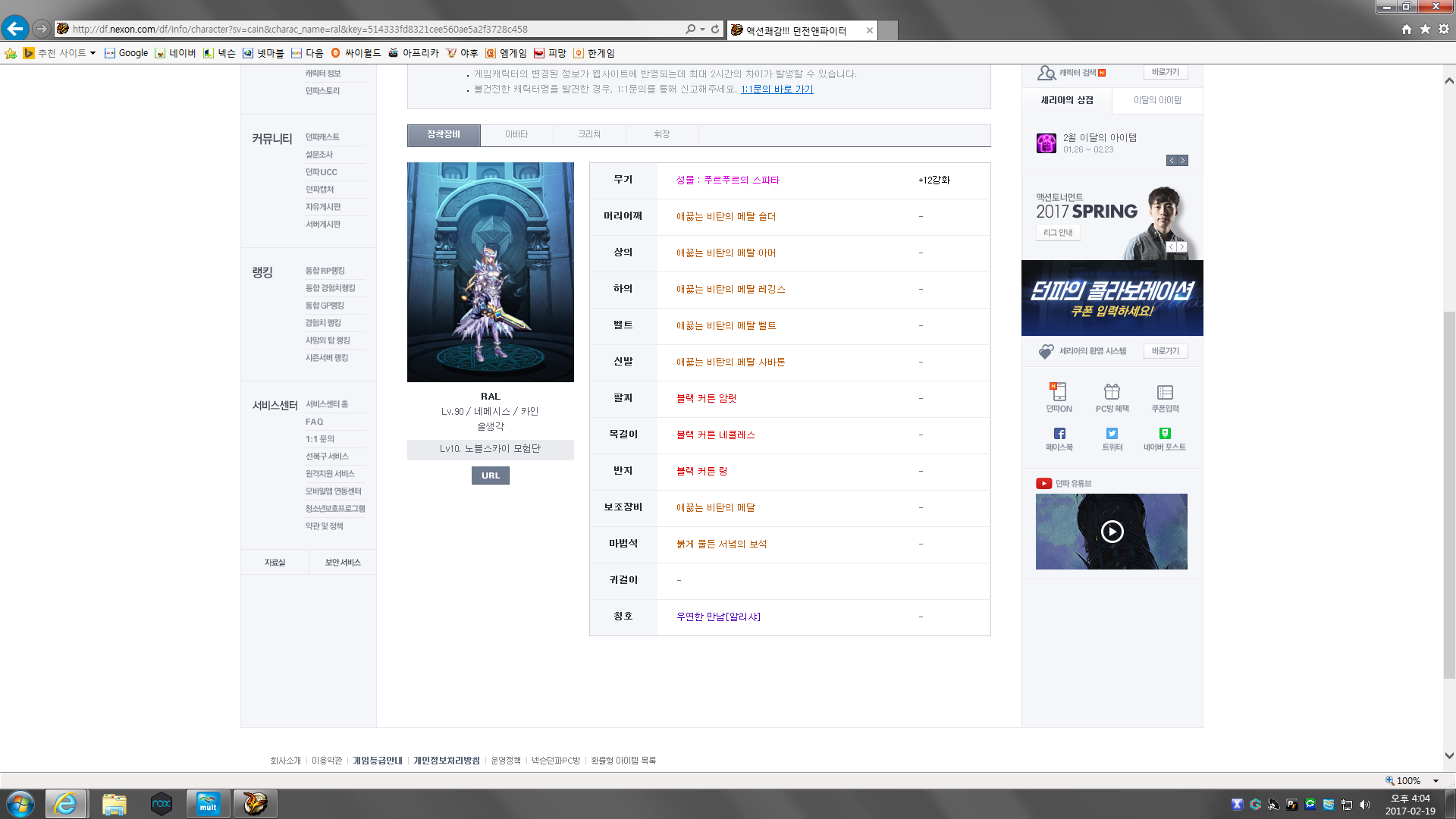
Task: Switch to the 크리쳐 tab
Action: (589, 134)
